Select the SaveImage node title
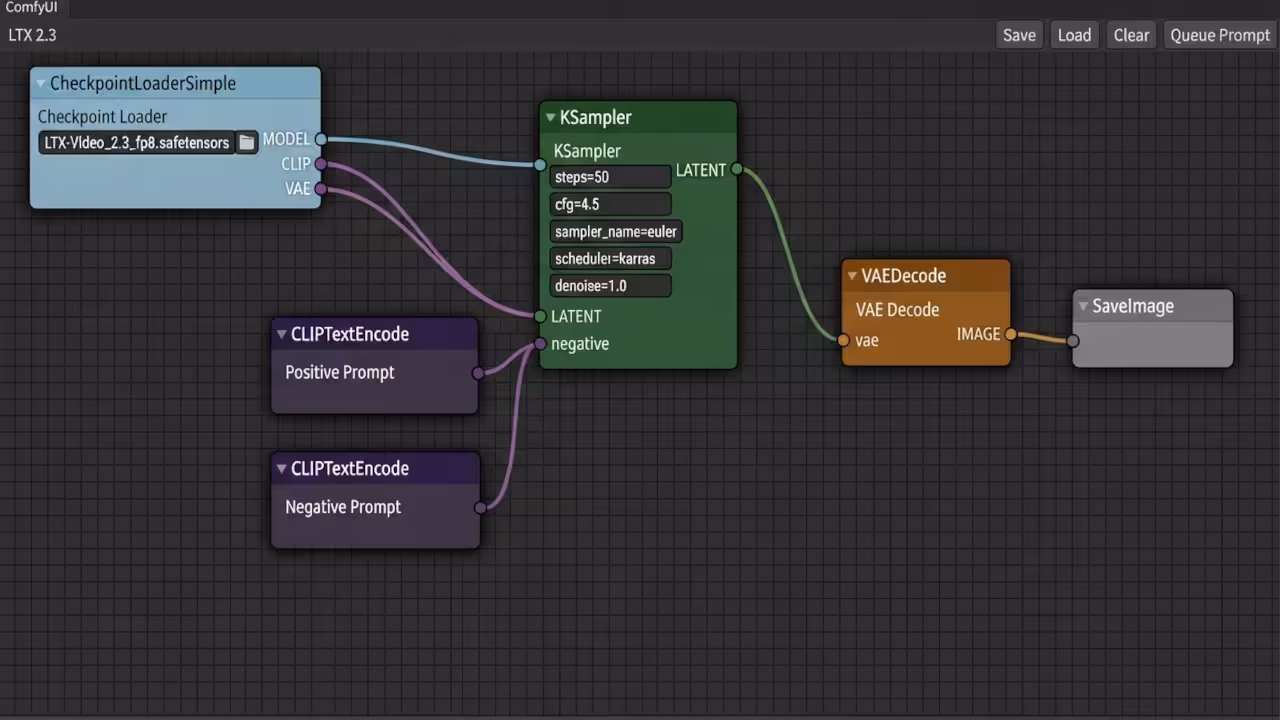The width and height of the screenshot is (1280, 720). [x=1133, y=307]
